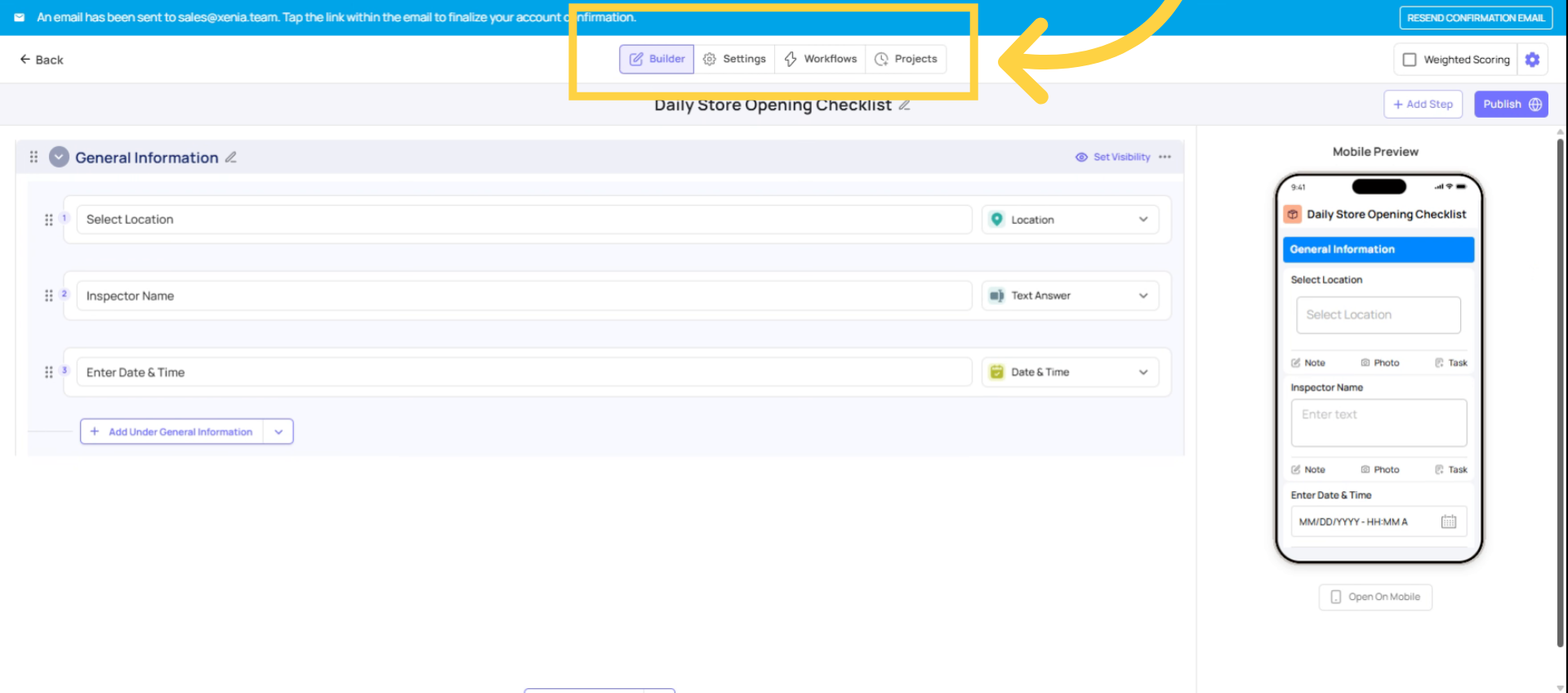Screen dimensions: 1568x693
Task: Enable the Weighted Scoring checkbox
Action: (x=1410, y=60)
